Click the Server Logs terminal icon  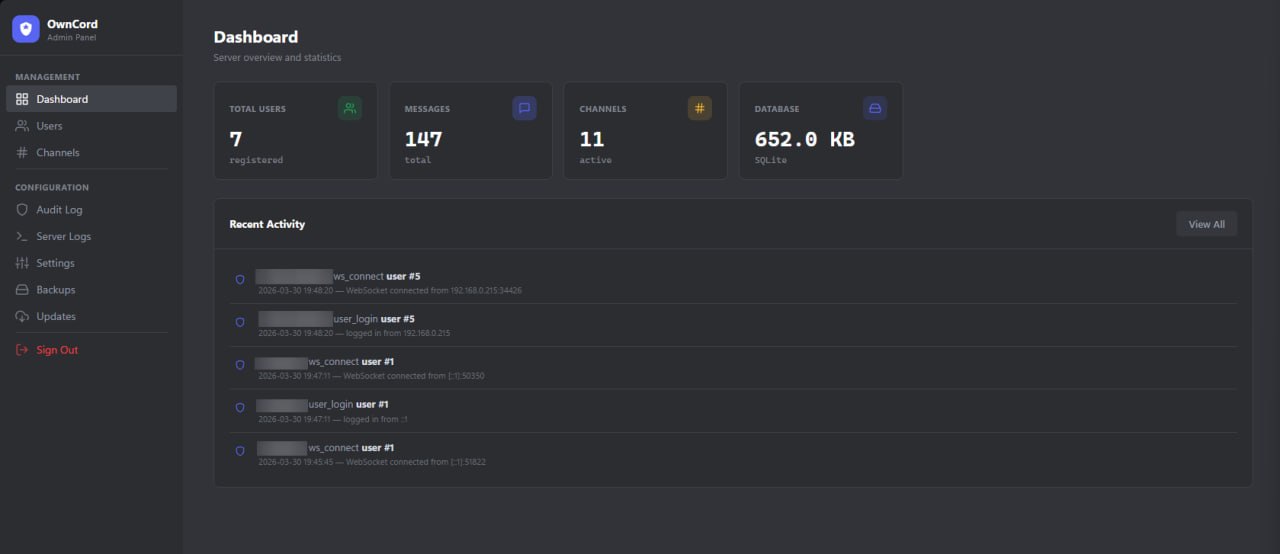22,237
